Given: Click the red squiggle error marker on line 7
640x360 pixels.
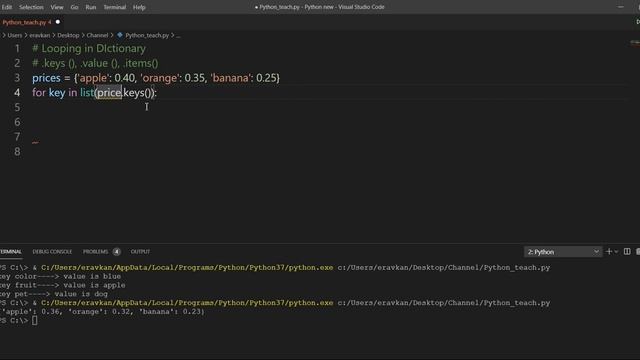Looking at the screenshot, I should coord(36,142).
